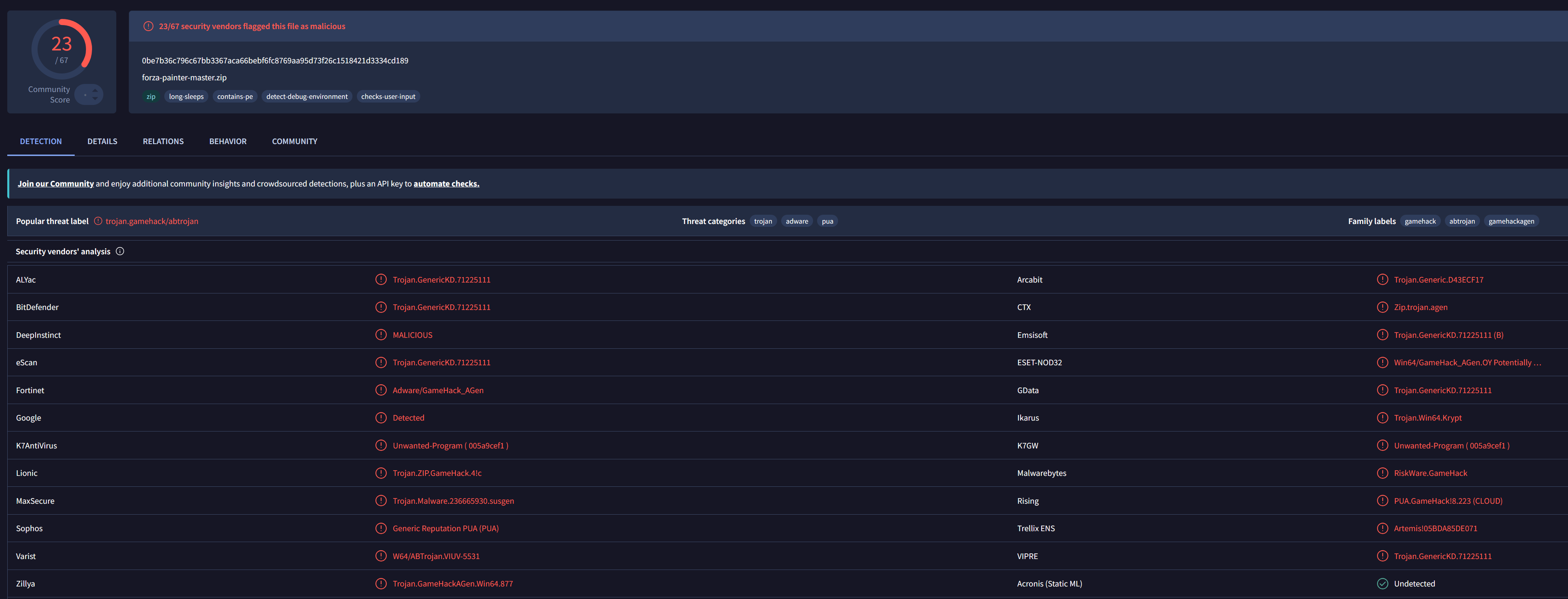Image resolution: width=1568 pixels, height=599 pixels.
Task: Switch to the BEHAVIOR tab
Action: click(228, 141)
